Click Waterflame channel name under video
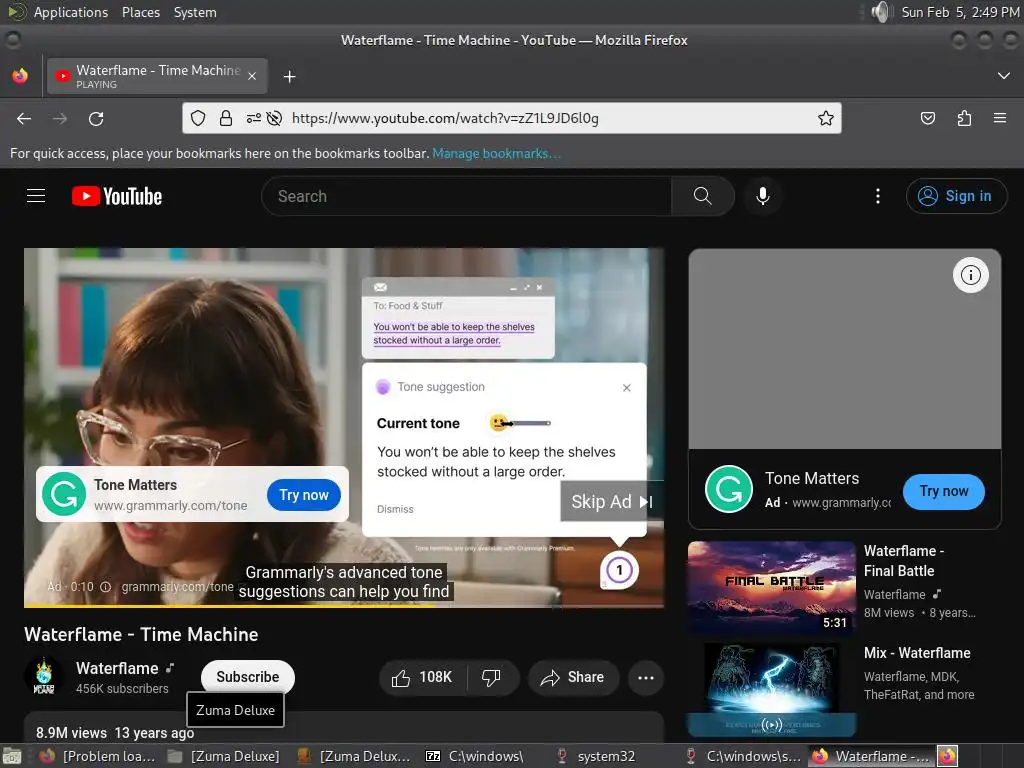 117,669
